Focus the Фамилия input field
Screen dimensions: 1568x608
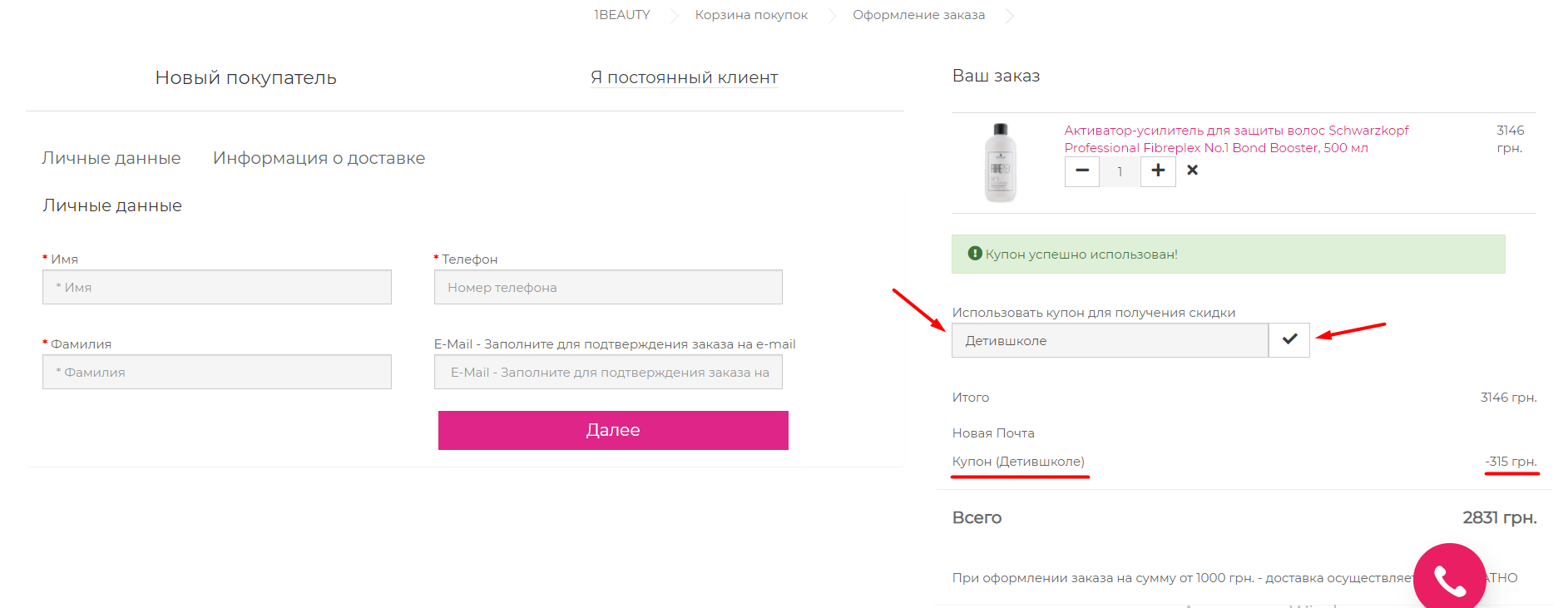pos(217,372)
